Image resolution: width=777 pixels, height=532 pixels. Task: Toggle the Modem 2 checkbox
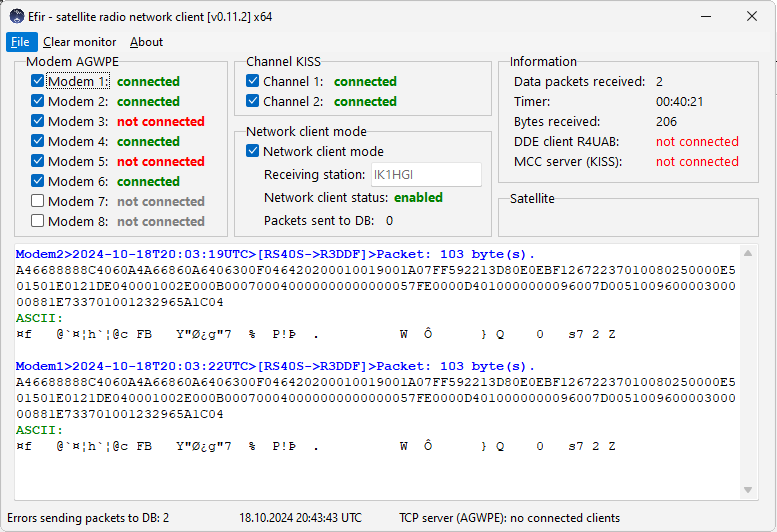pos(38,102)
